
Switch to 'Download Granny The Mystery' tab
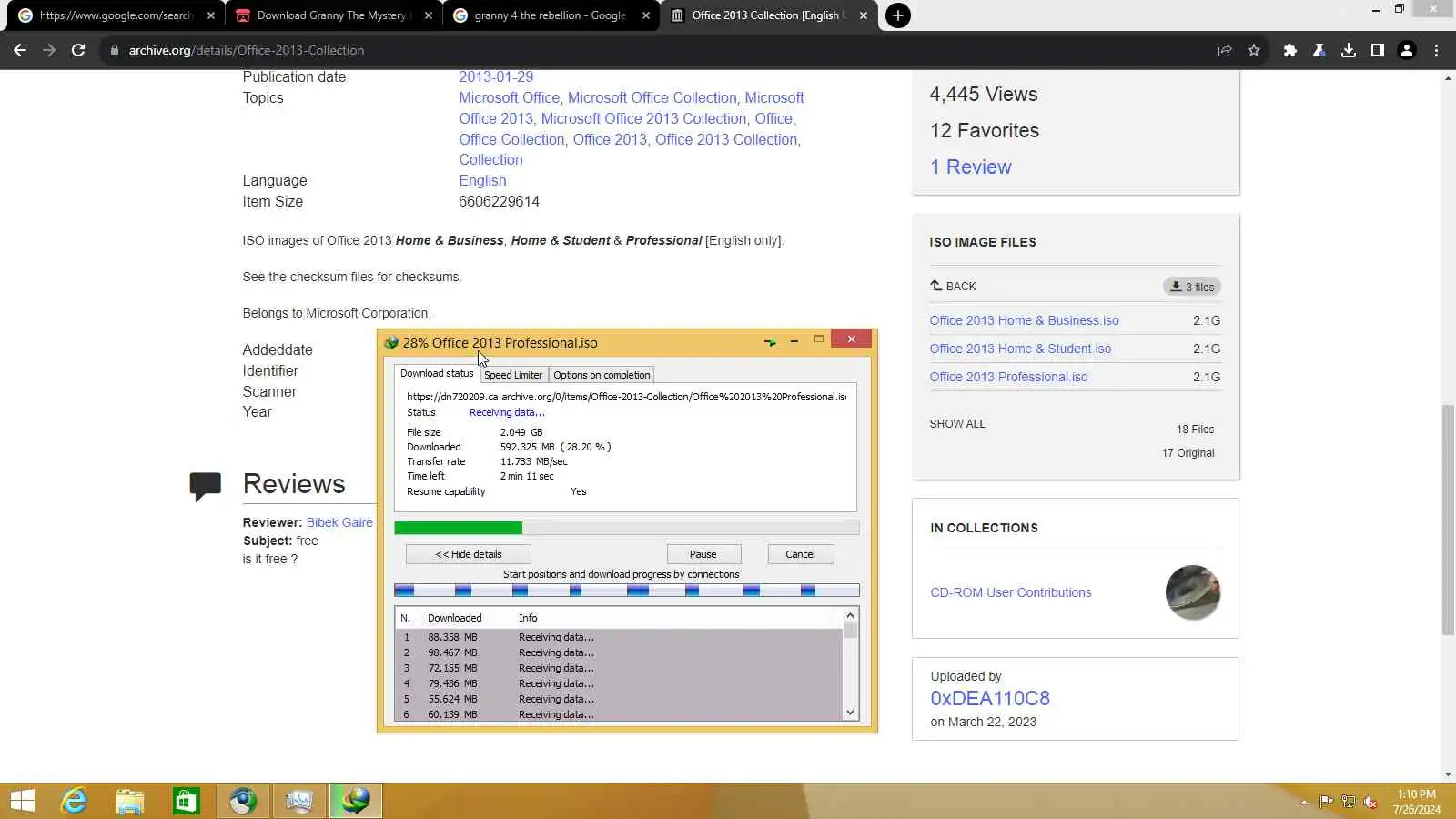[x=333, y=15]
